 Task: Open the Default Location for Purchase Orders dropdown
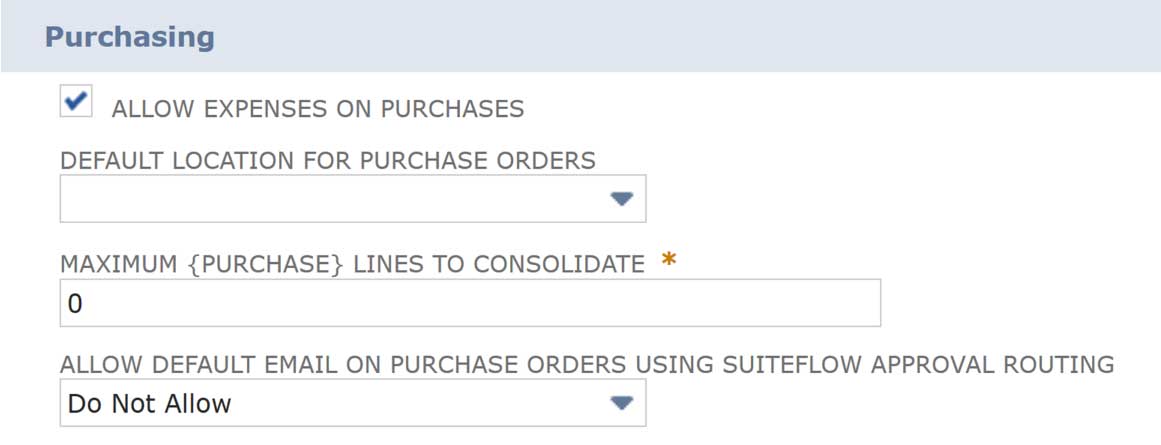[x=352, y=199]
